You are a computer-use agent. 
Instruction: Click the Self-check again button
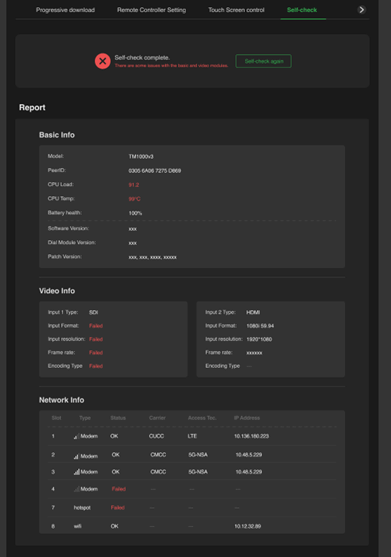tap(264, 61)
